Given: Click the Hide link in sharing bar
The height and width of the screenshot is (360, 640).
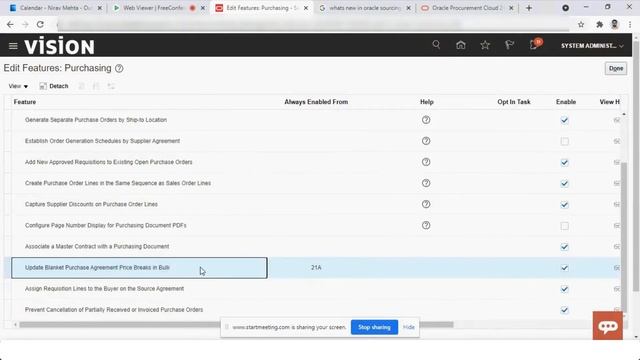Looking at the screenshot, I should point(409,327).
